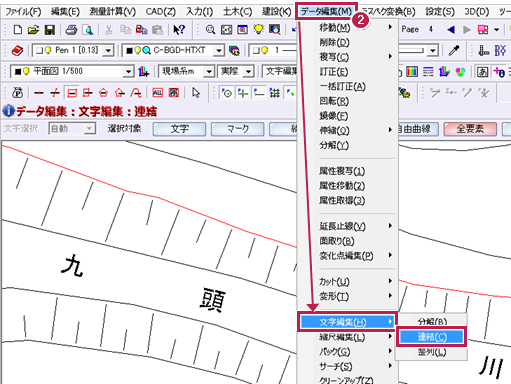511x384 pixels.
Task: Open the 平面図 1/500 scale dropdown
Action: pos(128,71)
